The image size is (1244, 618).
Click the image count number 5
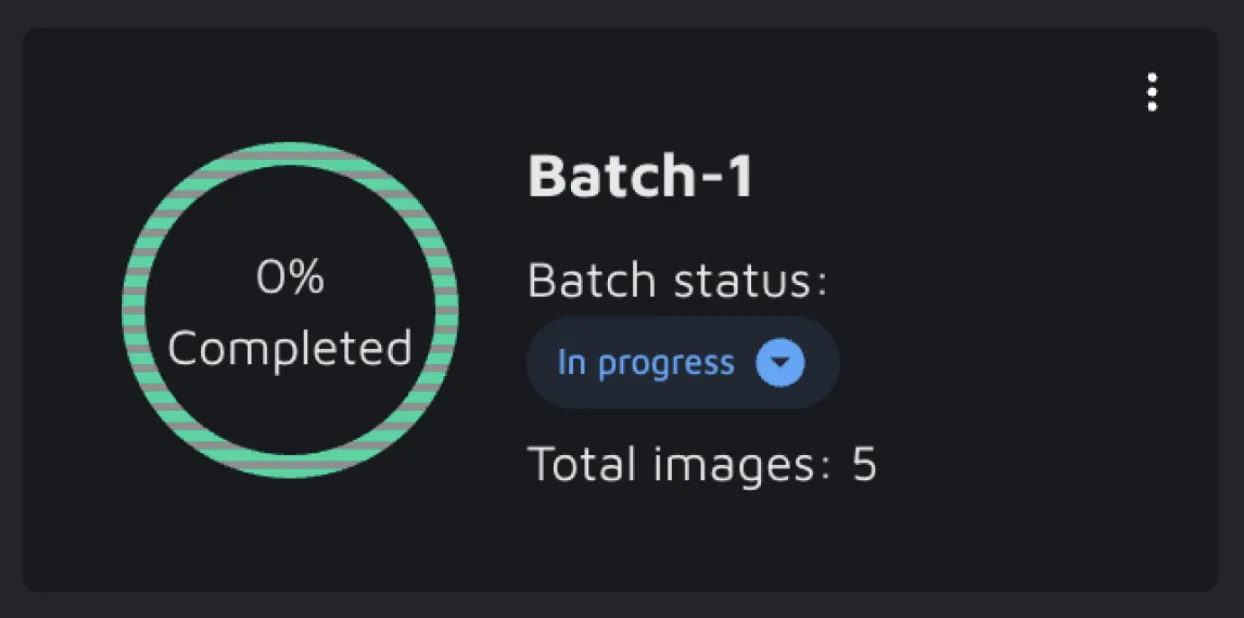[x=864, y=464]
